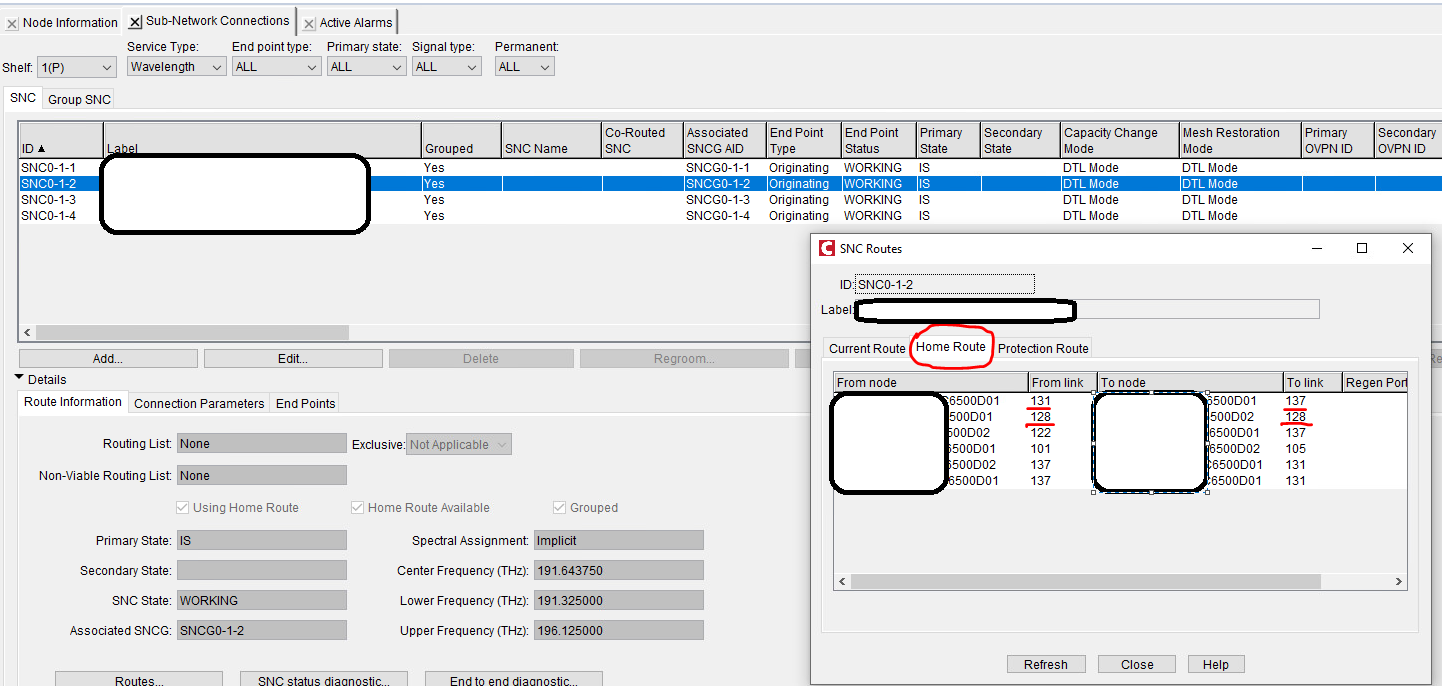
Task: Collapse the Details section triangle
Action: point(19,378)
